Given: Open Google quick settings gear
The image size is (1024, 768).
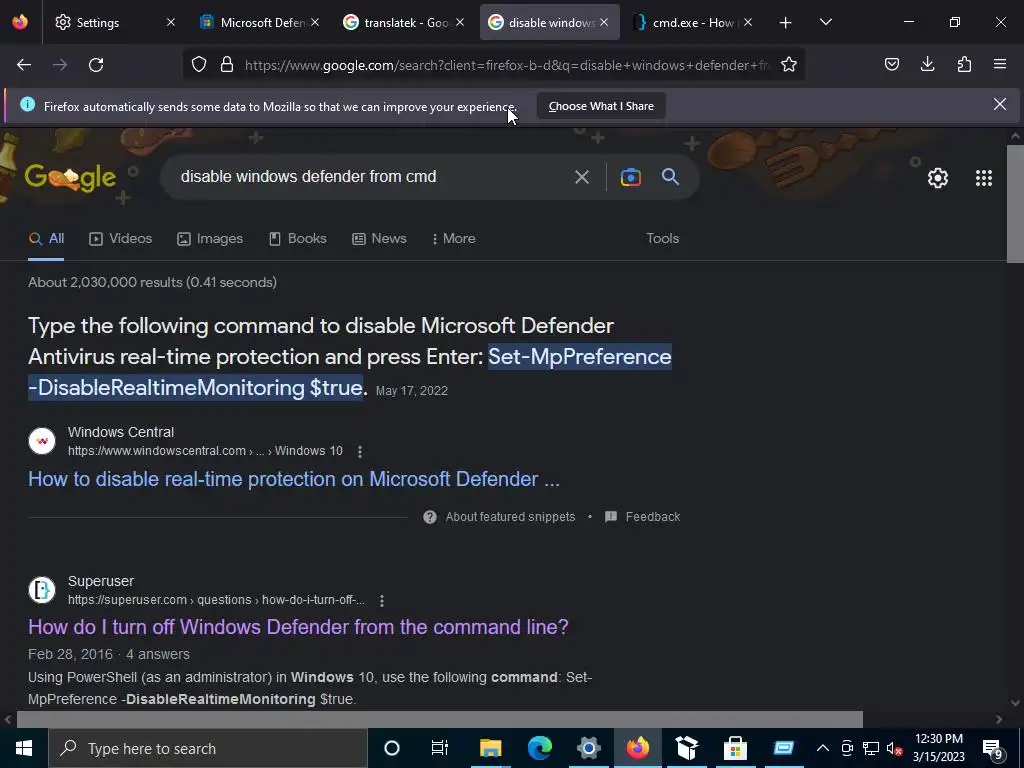Looking at the screenshot, I should (938, 178).
